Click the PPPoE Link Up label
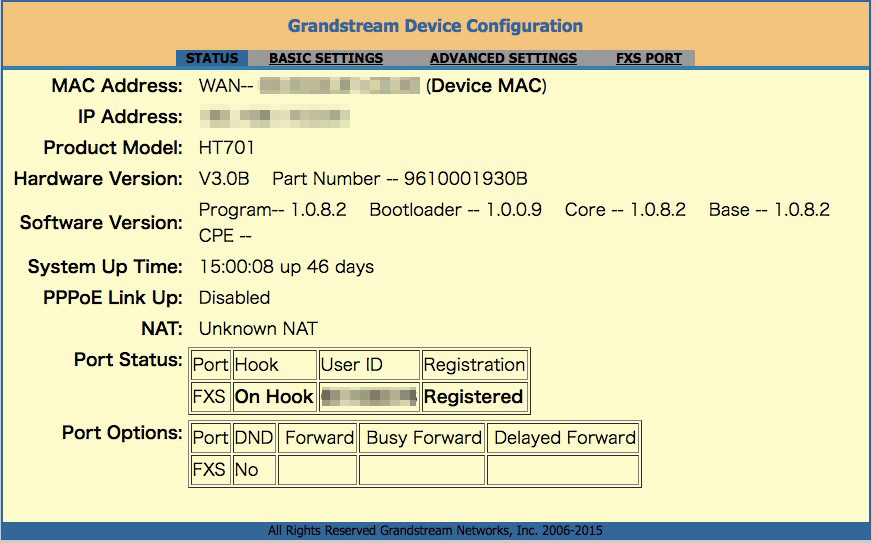 pos(113,298)
